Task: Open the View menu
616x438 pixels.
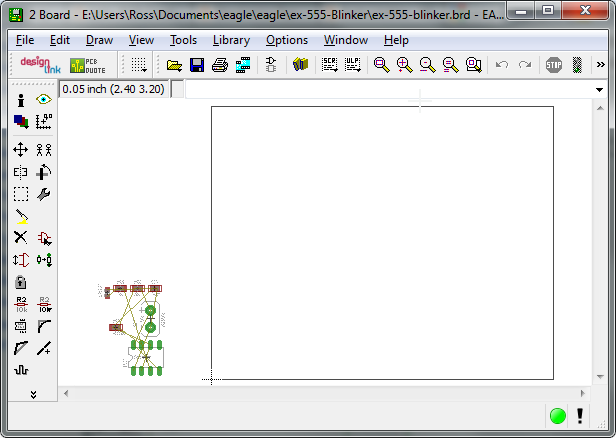Action: 141,40
